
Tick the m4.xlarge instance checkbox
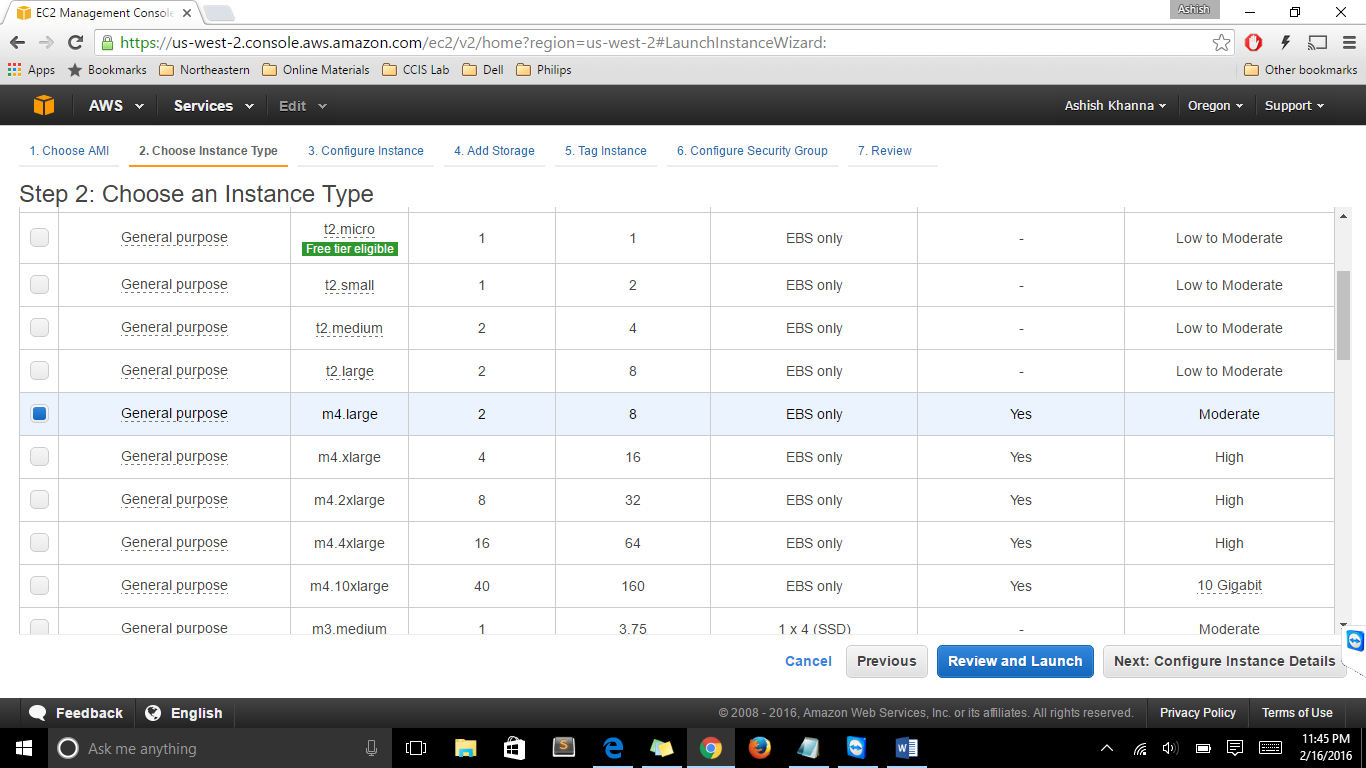point(39,457)
